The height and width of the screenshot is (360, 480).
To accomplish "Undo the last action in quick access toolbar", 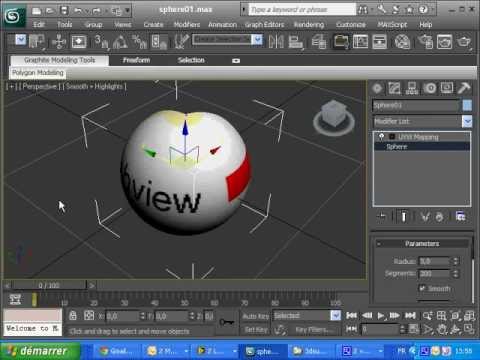I will [x=79, y=11].
